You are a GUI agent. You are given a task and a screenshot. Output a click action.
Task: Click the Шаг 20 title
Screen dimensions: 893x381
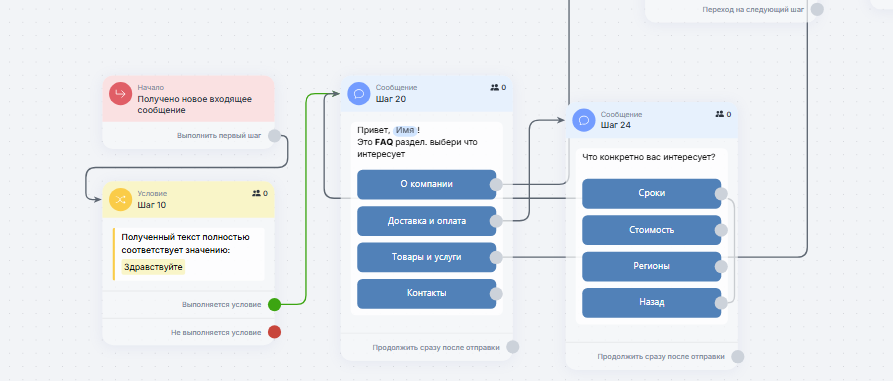pos(391,99)
